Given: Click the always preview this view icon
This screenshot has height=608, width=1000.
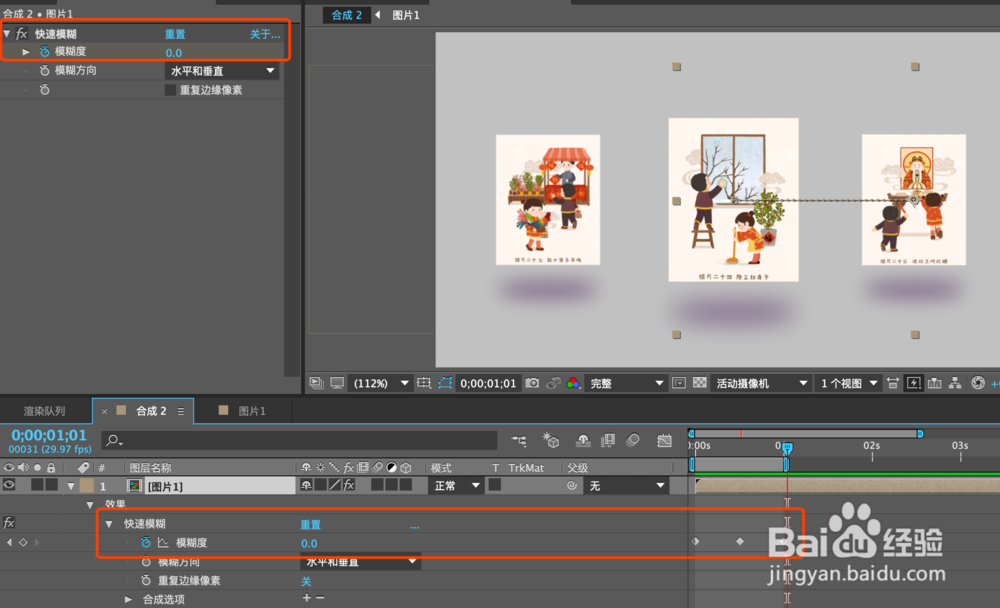Looking at the screenshot, I should coord(316,383).
